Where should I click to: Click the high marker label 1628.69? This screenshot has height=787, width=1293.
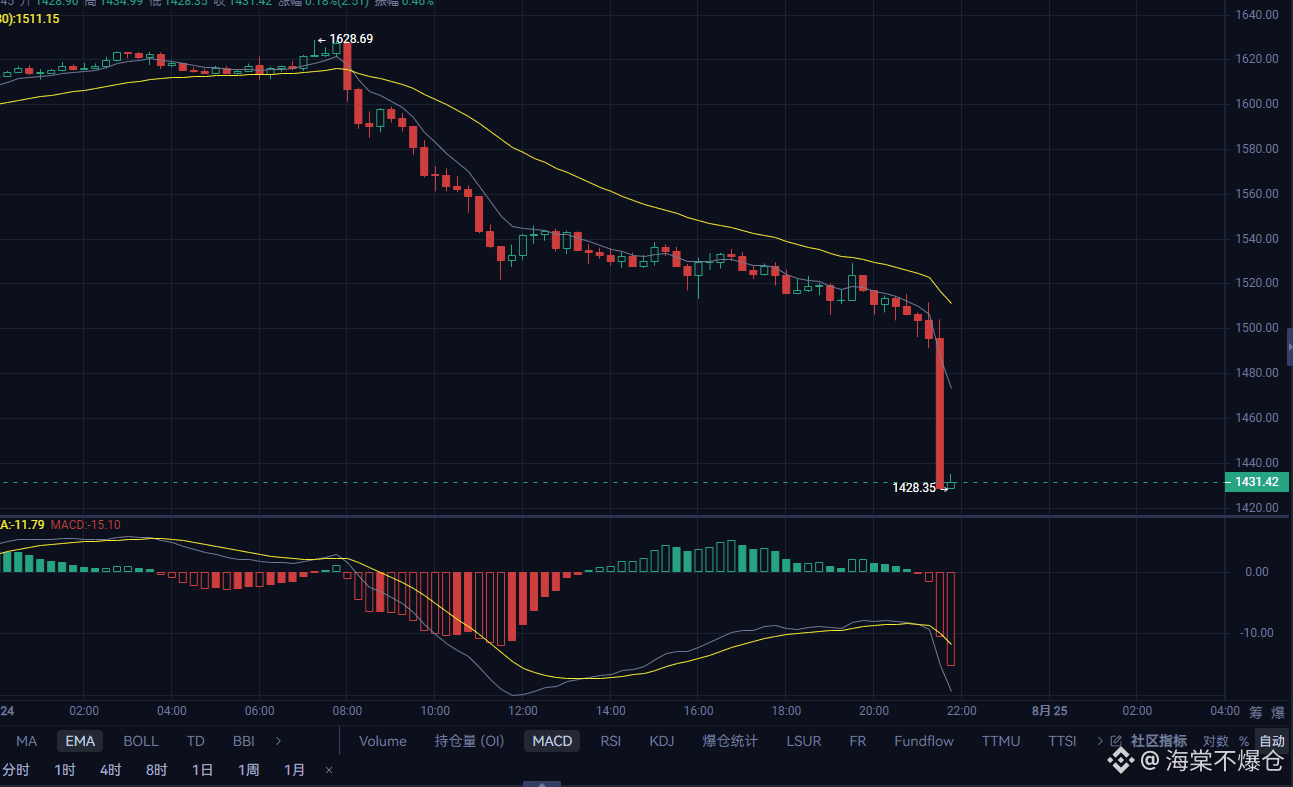(x=351, y=39)
